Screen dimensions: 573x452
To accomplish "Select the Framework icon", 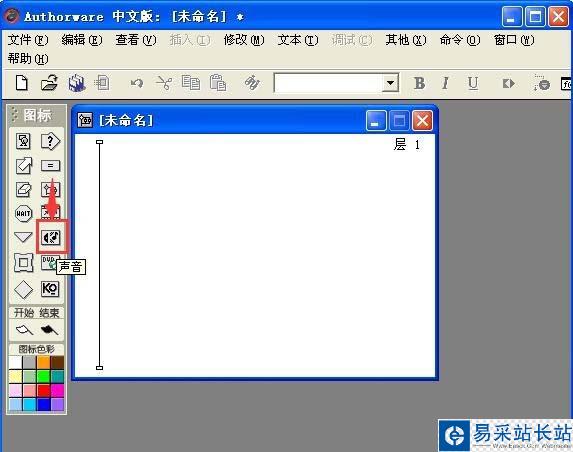I will tap(23, 263).
